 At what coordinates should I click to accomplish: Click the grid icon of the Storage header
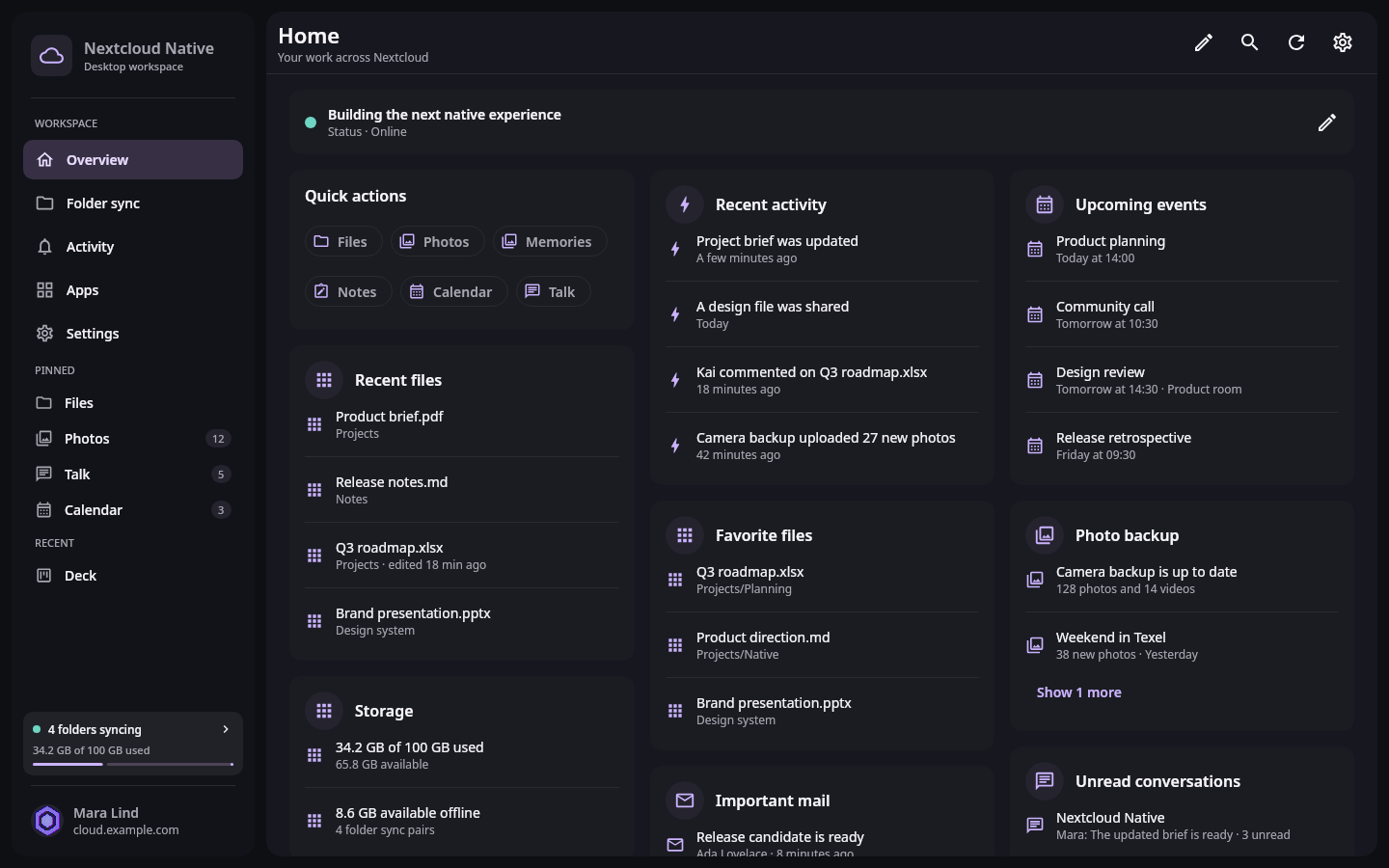point(324,711)
